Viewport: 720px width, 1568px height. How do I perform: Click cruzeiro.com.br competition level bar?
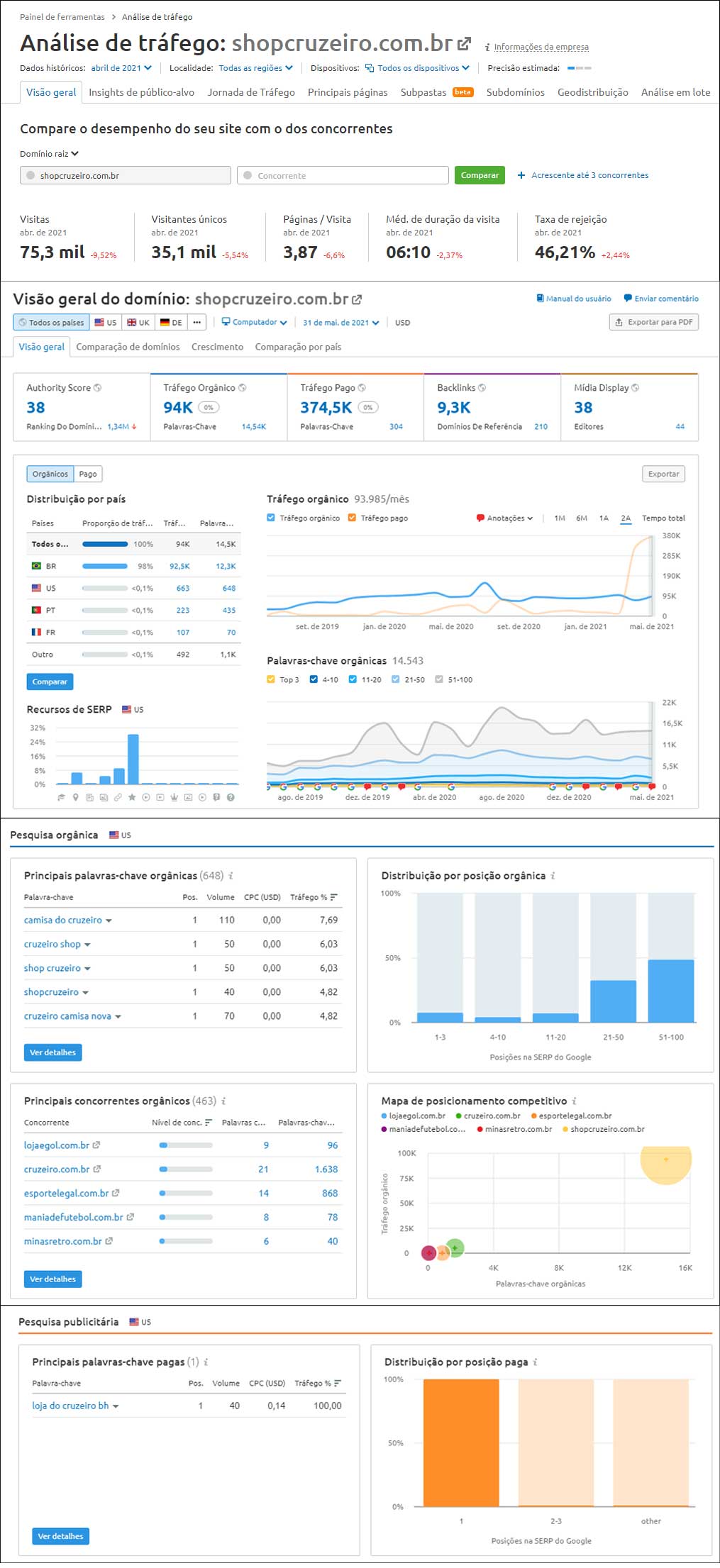186,1169
